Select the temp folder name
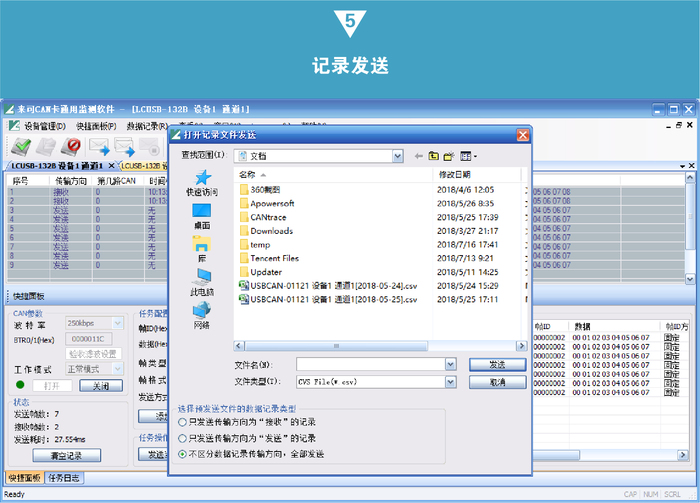Image resolution: width=700 pixels, height=503 pixels. (260, 245)
